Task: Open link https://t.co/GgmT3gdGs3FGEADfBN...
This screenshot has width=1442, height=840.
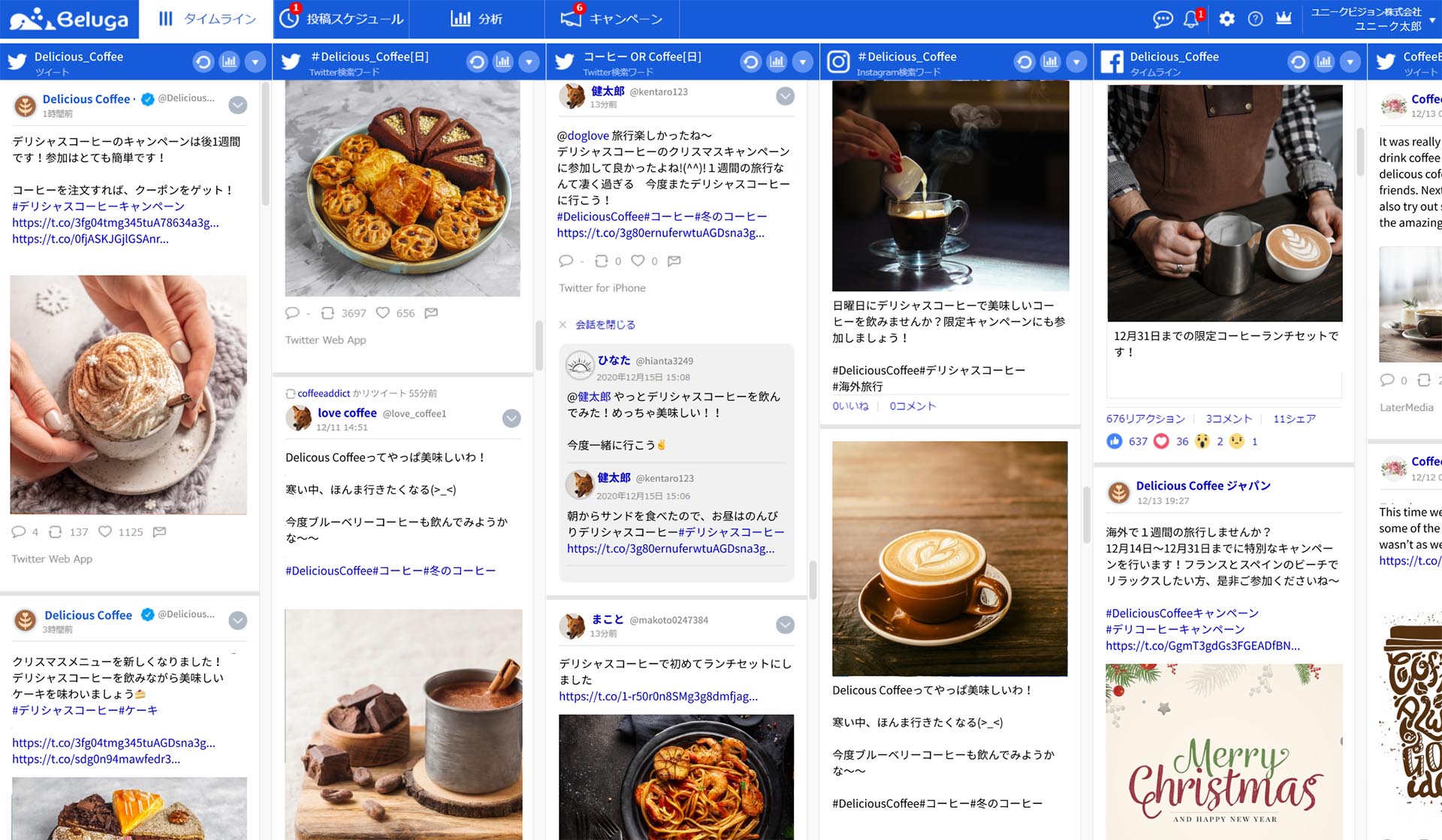Action: tap(1202, 646)
